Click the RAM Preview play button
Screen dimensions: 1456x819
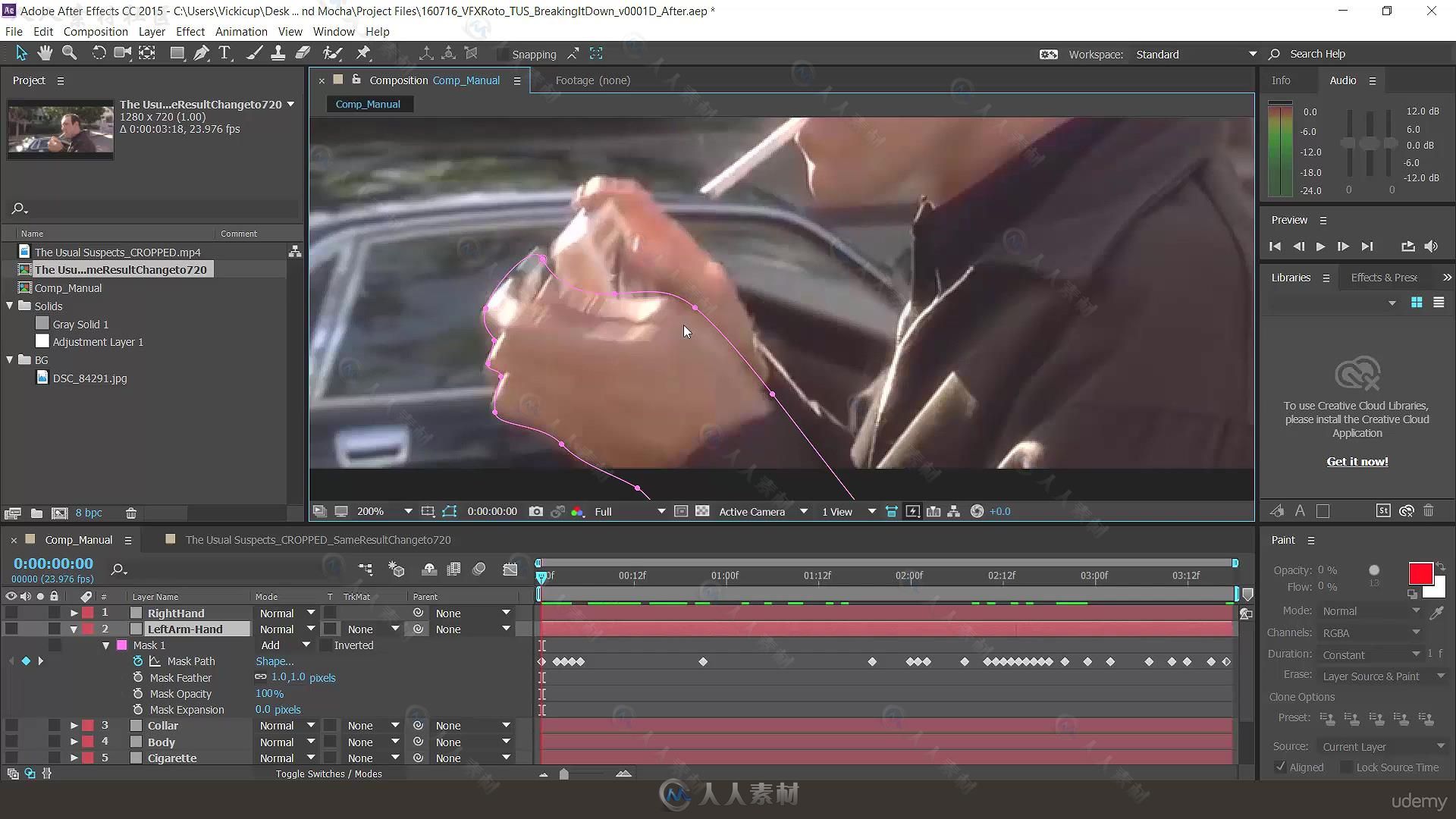tap(1320, 246)
